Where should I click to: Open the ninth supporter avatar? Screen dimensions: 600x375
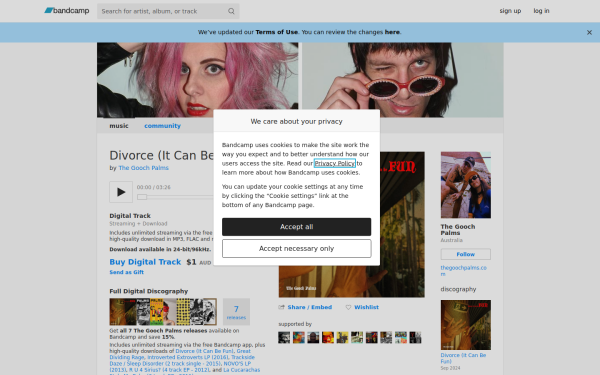pos(401,338)
